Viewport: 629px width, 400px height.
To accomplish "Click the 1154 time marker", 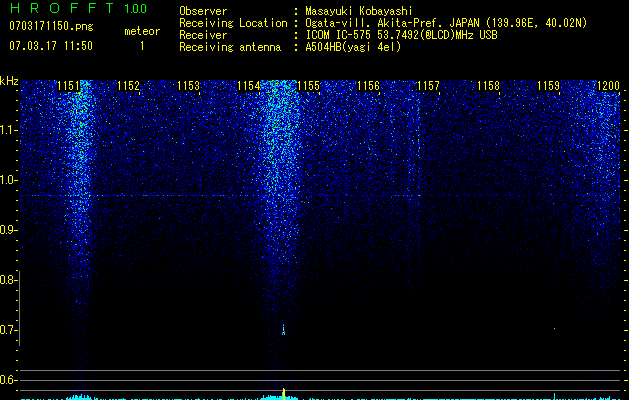I will [x=248, y=86].
